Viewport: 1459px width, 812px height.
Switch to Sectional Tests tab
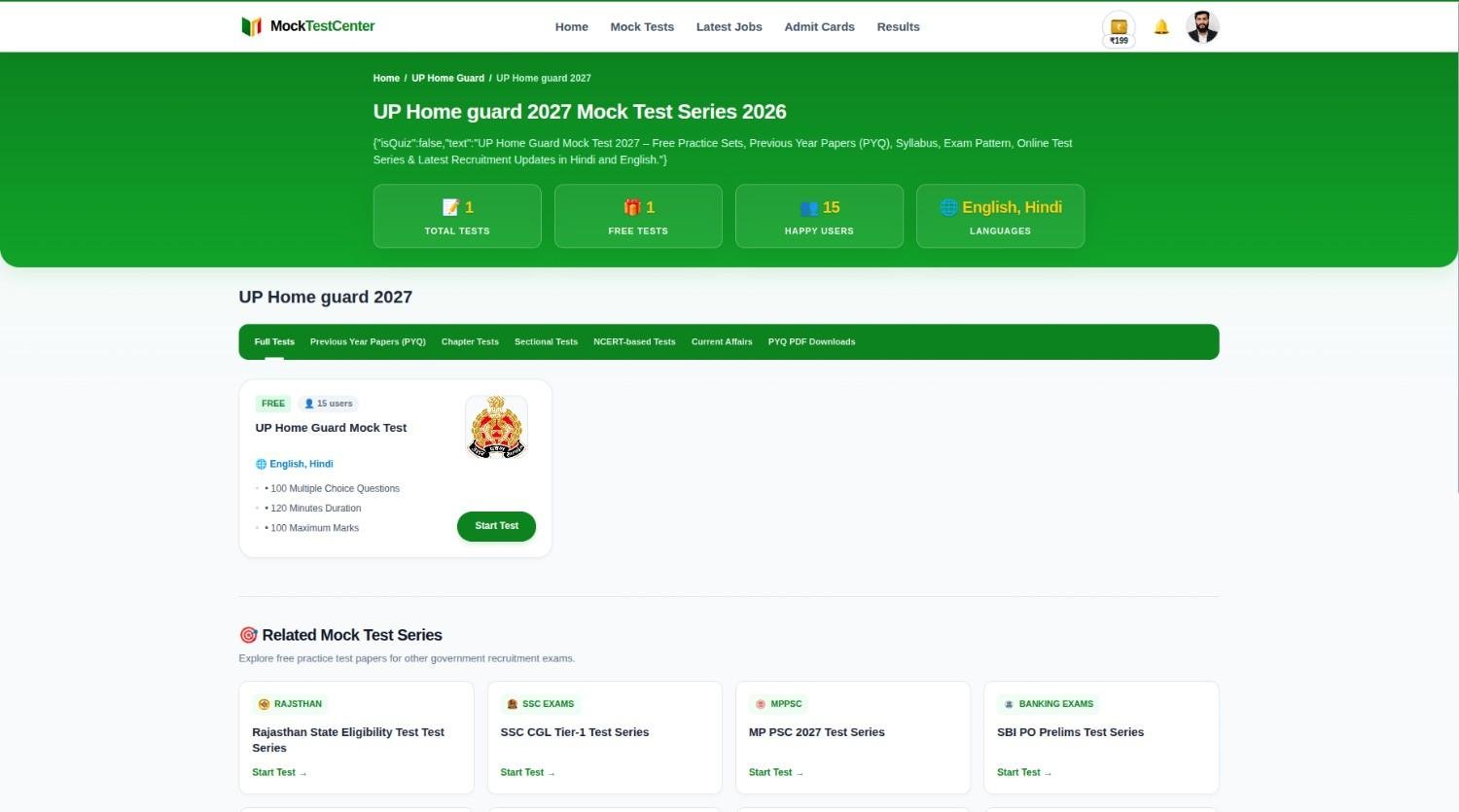[546, 341]
